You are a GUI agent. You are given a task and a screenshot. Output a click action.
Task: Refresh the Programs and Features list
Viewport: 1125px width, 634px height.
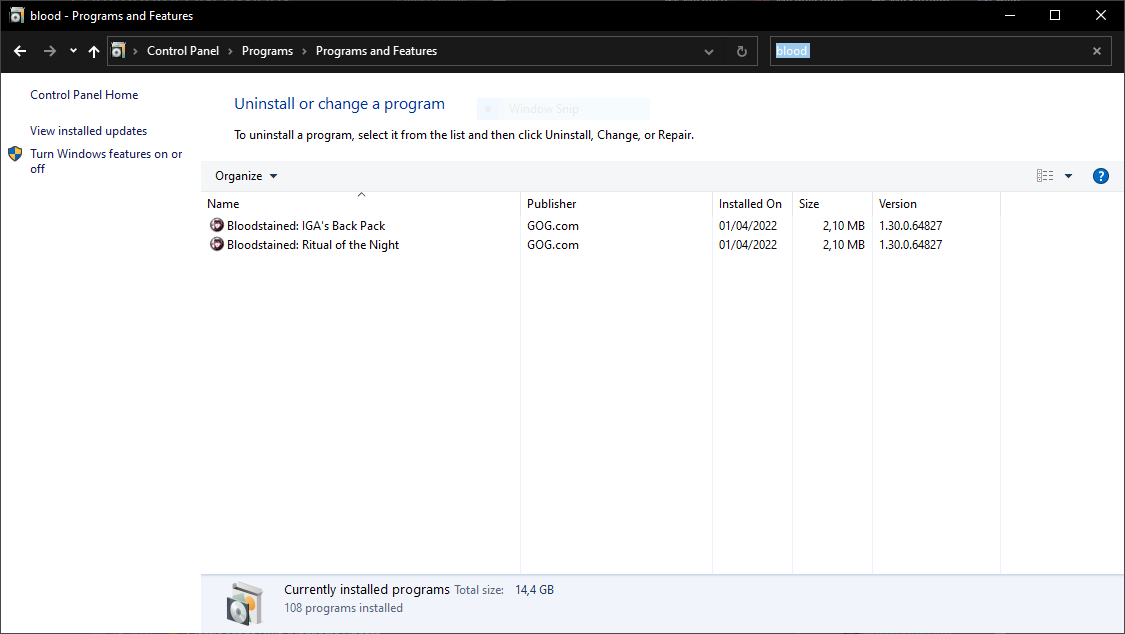742,52
